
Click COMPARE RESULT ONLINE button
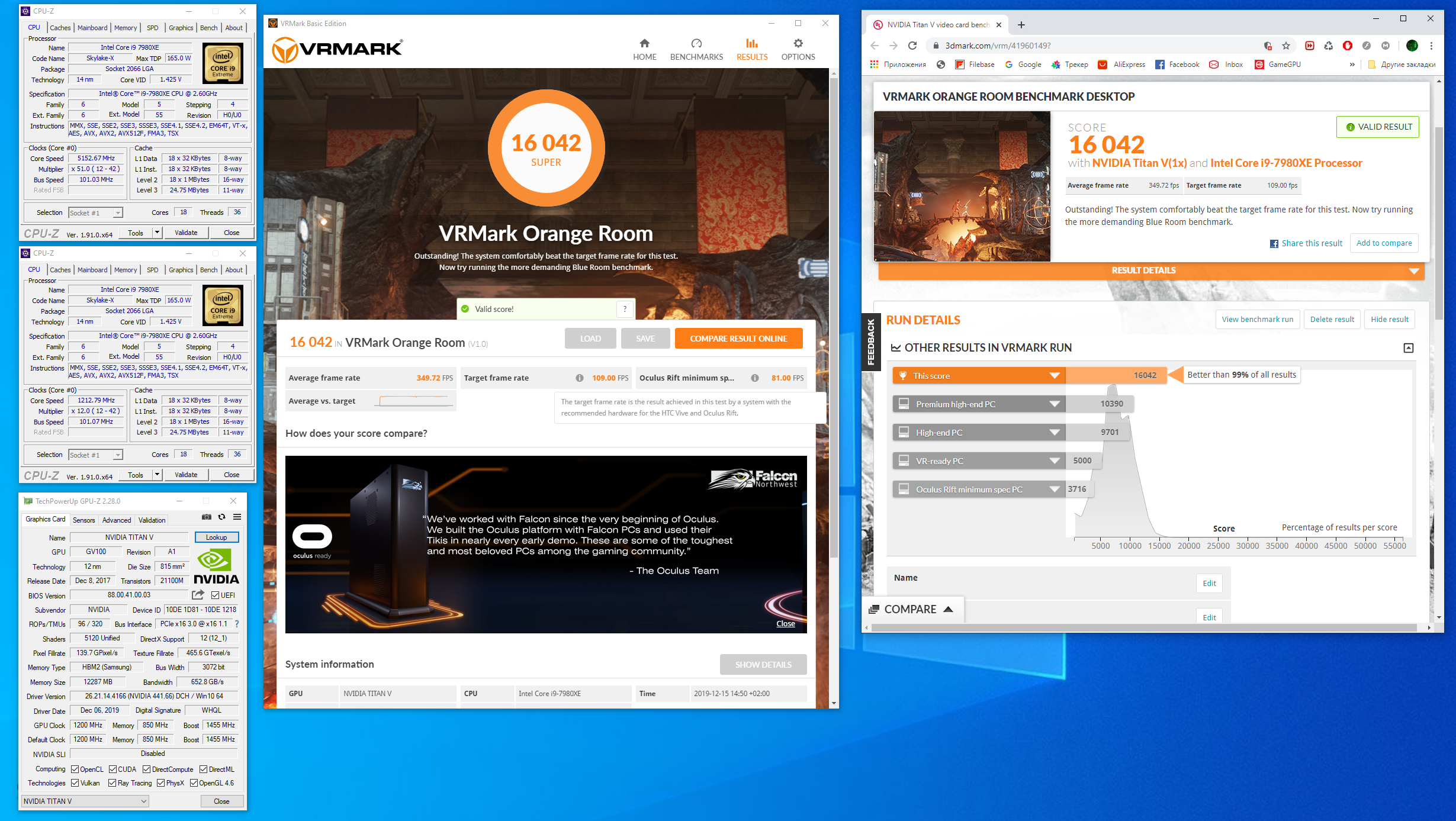[x=738, y=339]
